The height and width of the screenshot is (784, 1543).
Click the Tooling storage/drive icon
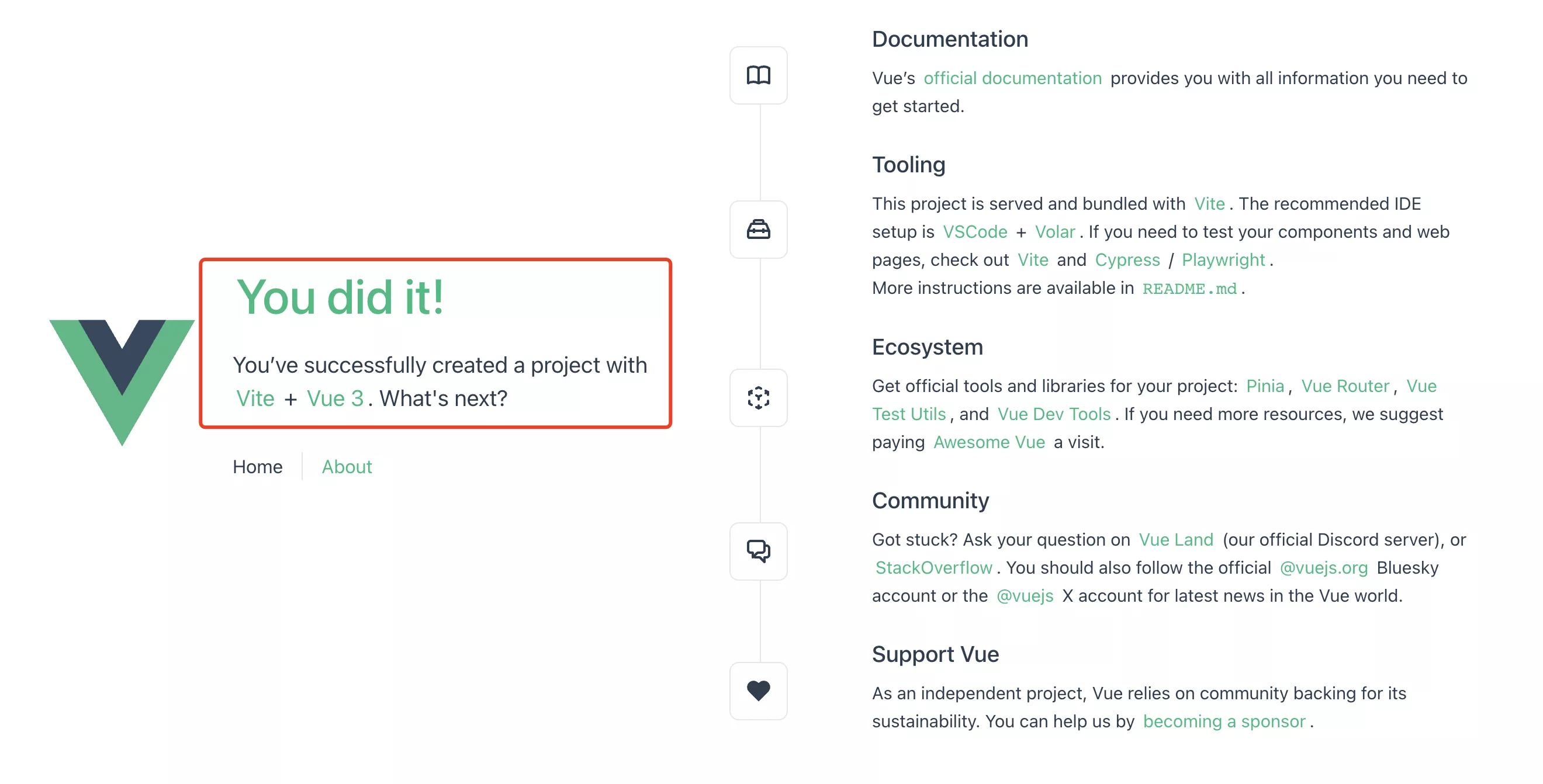pyautogui.click(x=758, y=228)
